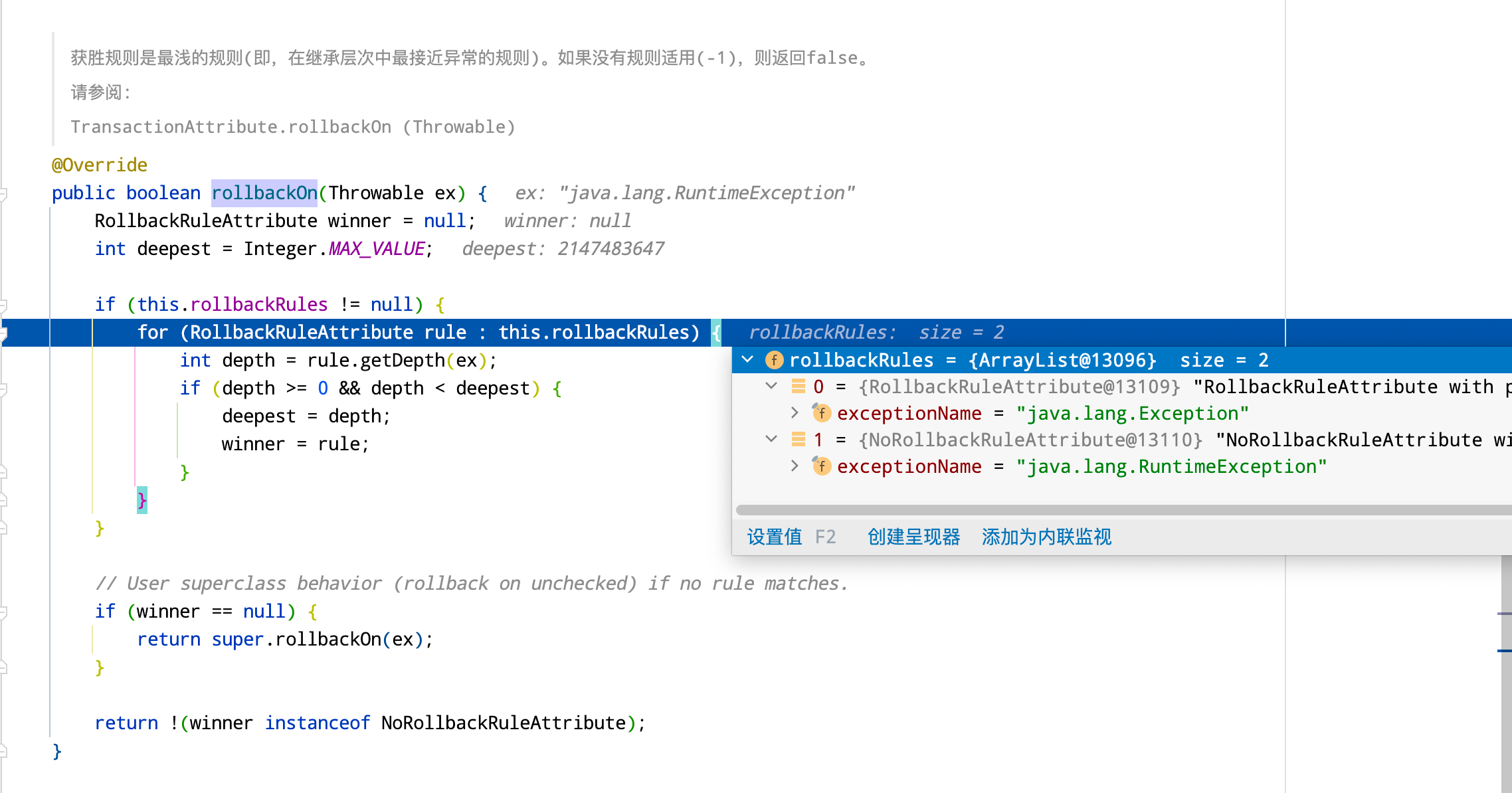Click NoRollbackRuleAttribute in return statement
The height and width of the screenshot is (793, 1512).
[x=504, y=723]
